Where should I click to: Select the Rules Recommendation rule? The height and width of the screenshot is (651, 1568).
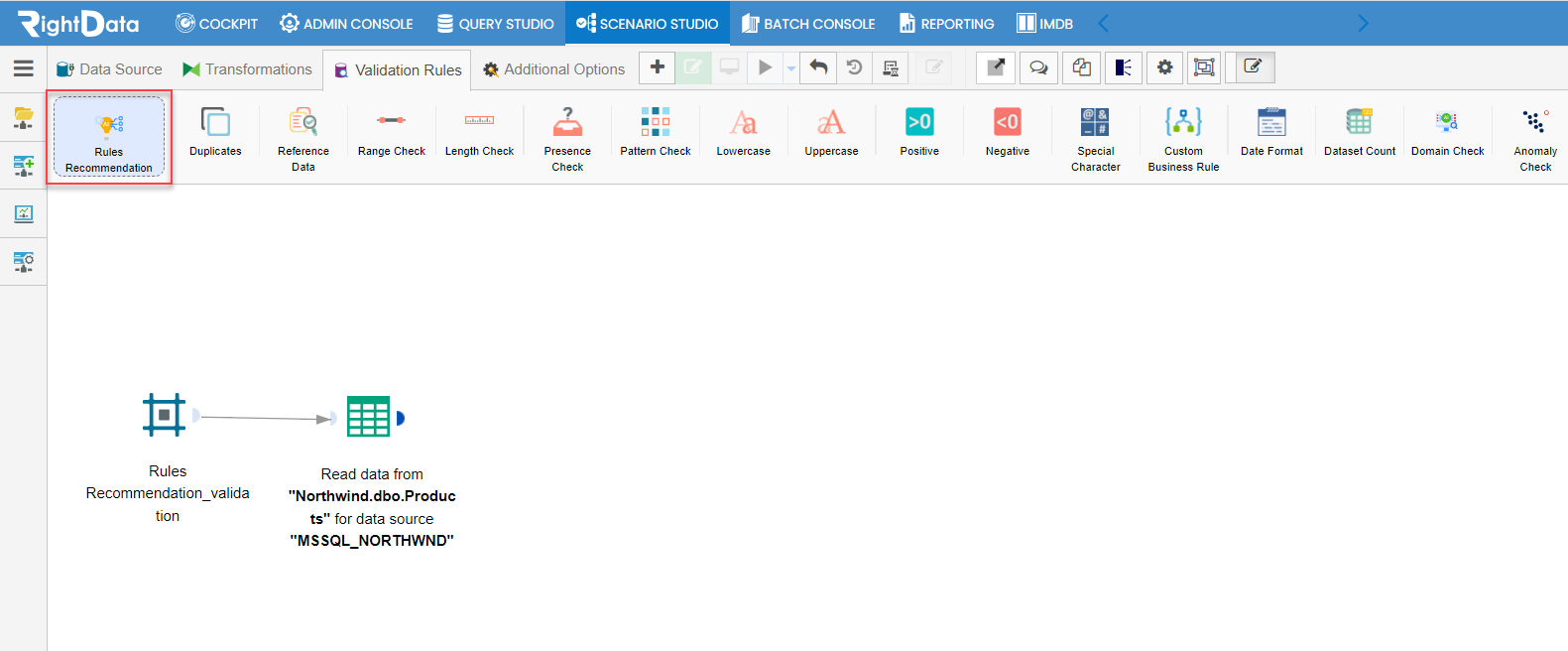pyautogui.click(x=109, y=137)
